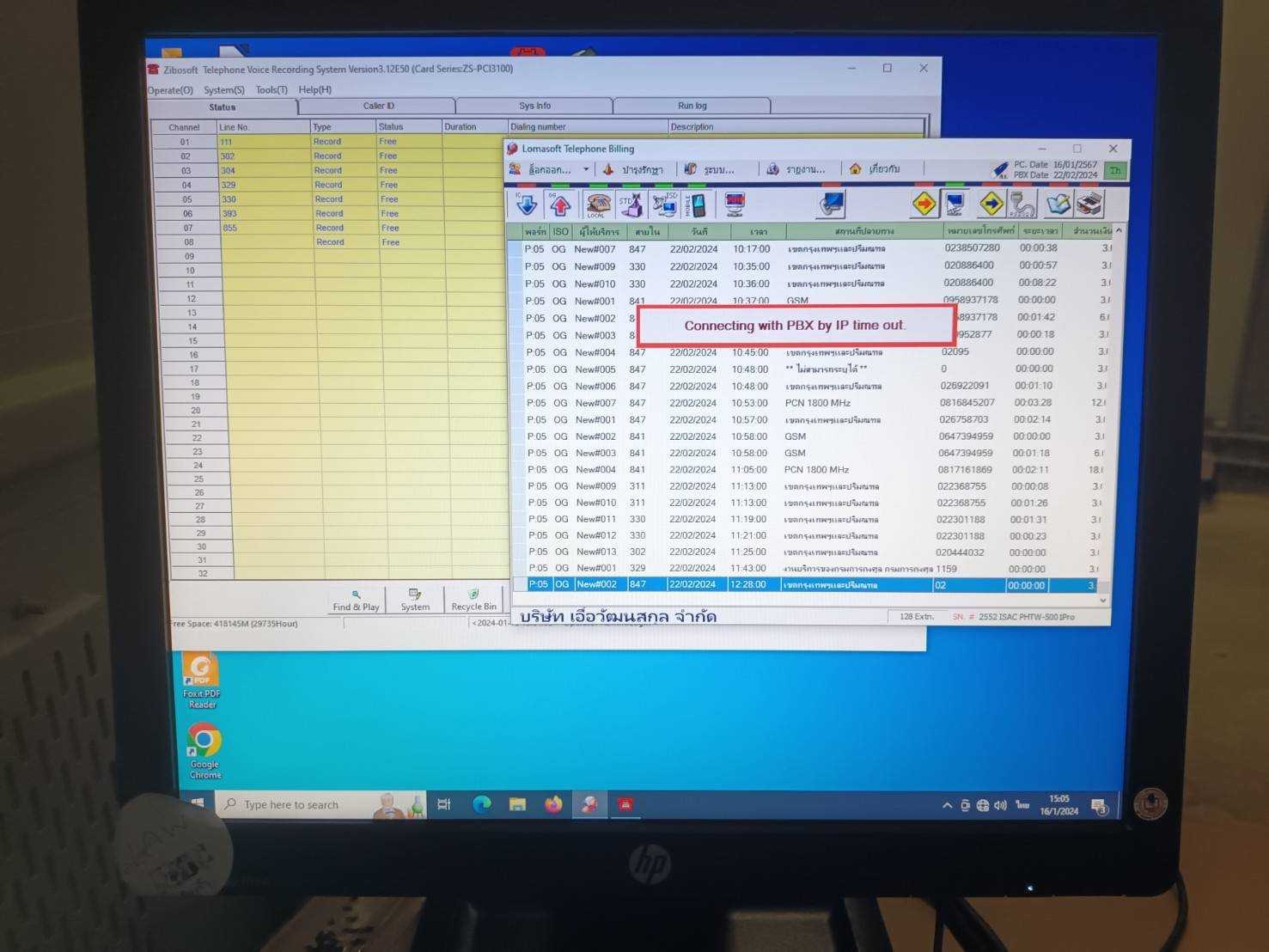Select line 302 in Zibosoft channel list
The image size is (1269, 952).
point(228,156)
